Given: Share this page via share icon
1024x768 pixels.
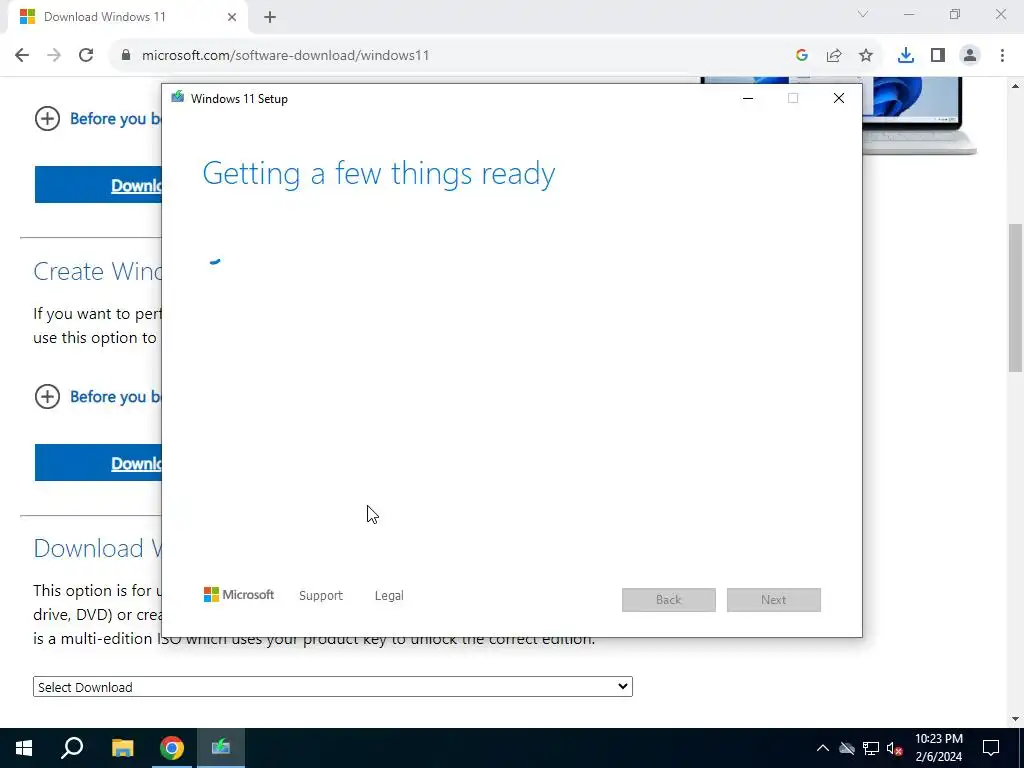Looking at the screenshot, I should click(x=834, y=56).
